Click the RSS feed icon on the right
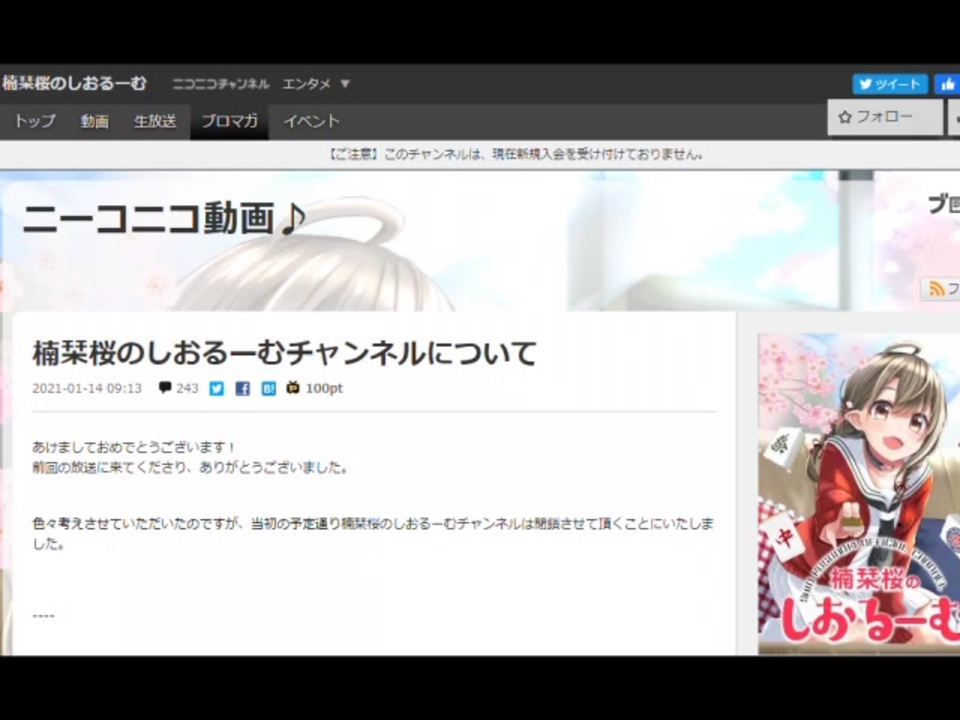The width and height of the screenshot is (960, 720). point(936,288)
